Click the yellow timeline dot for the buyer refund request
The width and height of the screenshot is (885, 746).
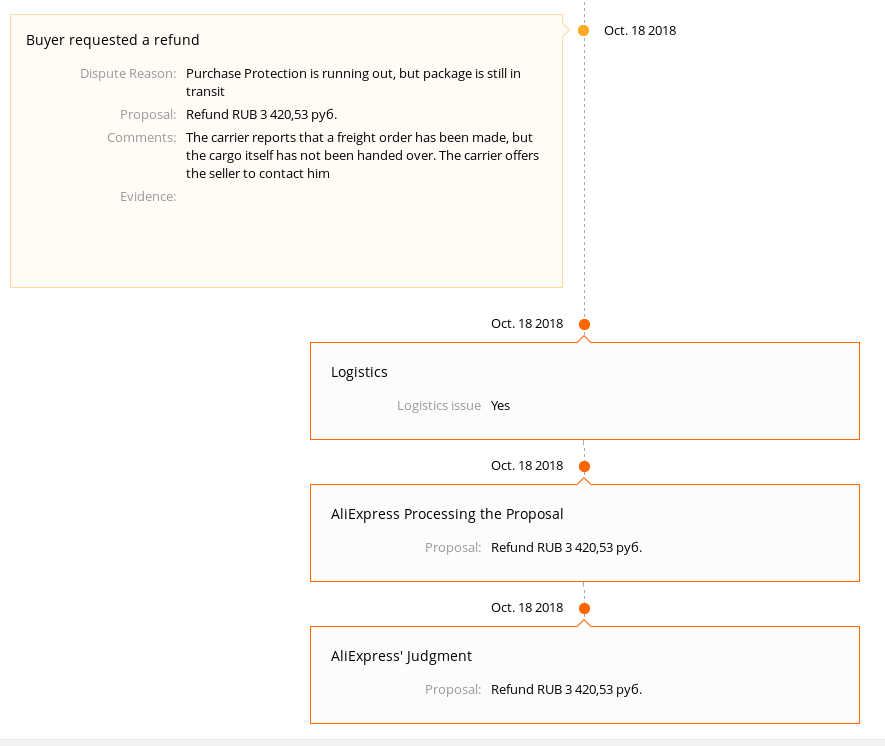pos(584,31)
